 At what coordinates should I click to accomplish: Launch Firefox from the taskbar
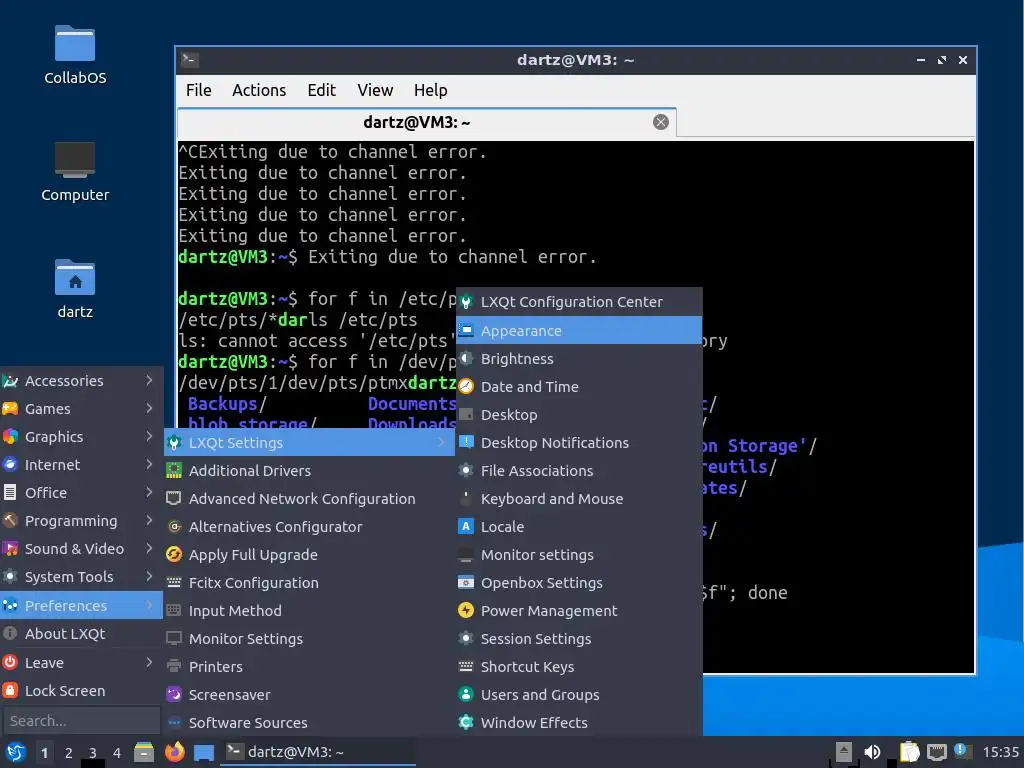pos(174,752)
